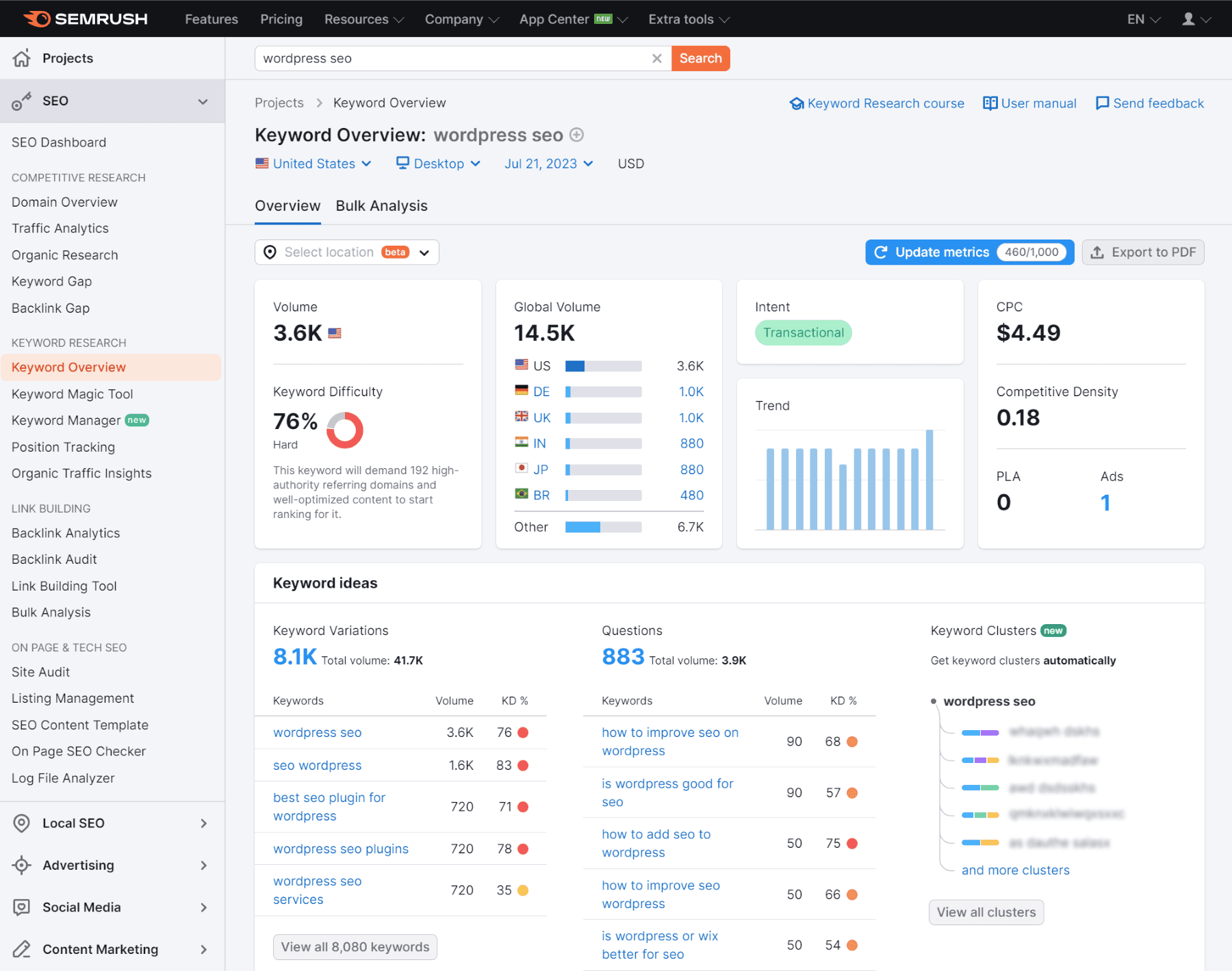Clear the search field with the × icon
This screenshot has height=971, width=1232.
pos(656,58)
